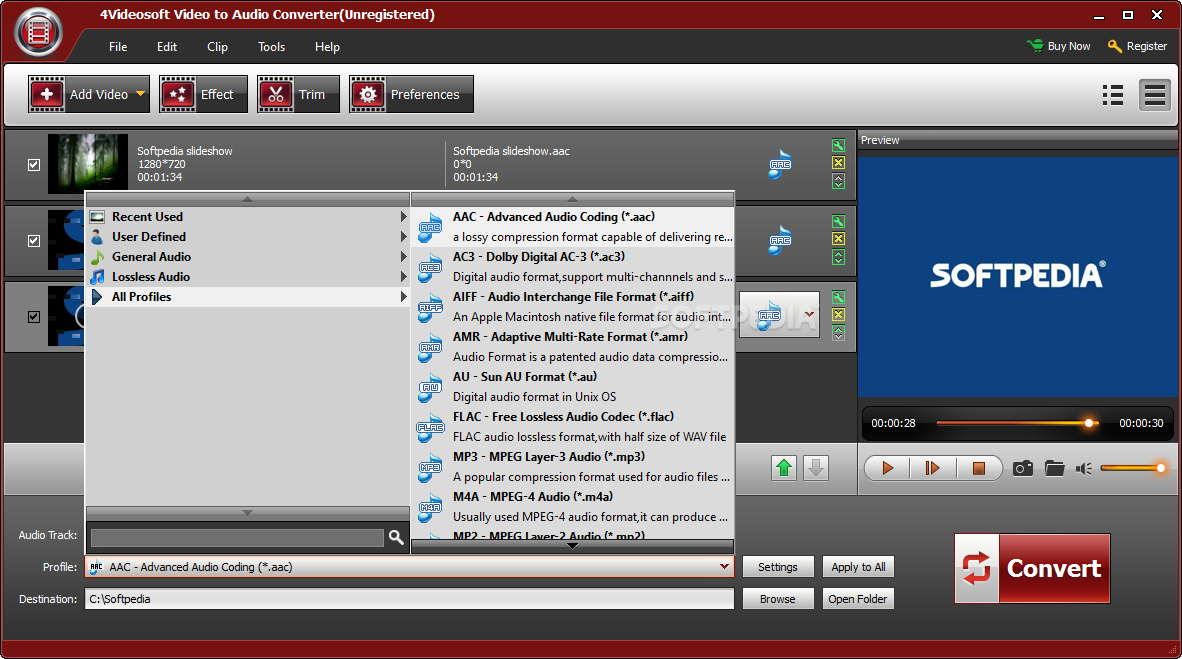Expand the General Audio category

[x=248, y=257]
